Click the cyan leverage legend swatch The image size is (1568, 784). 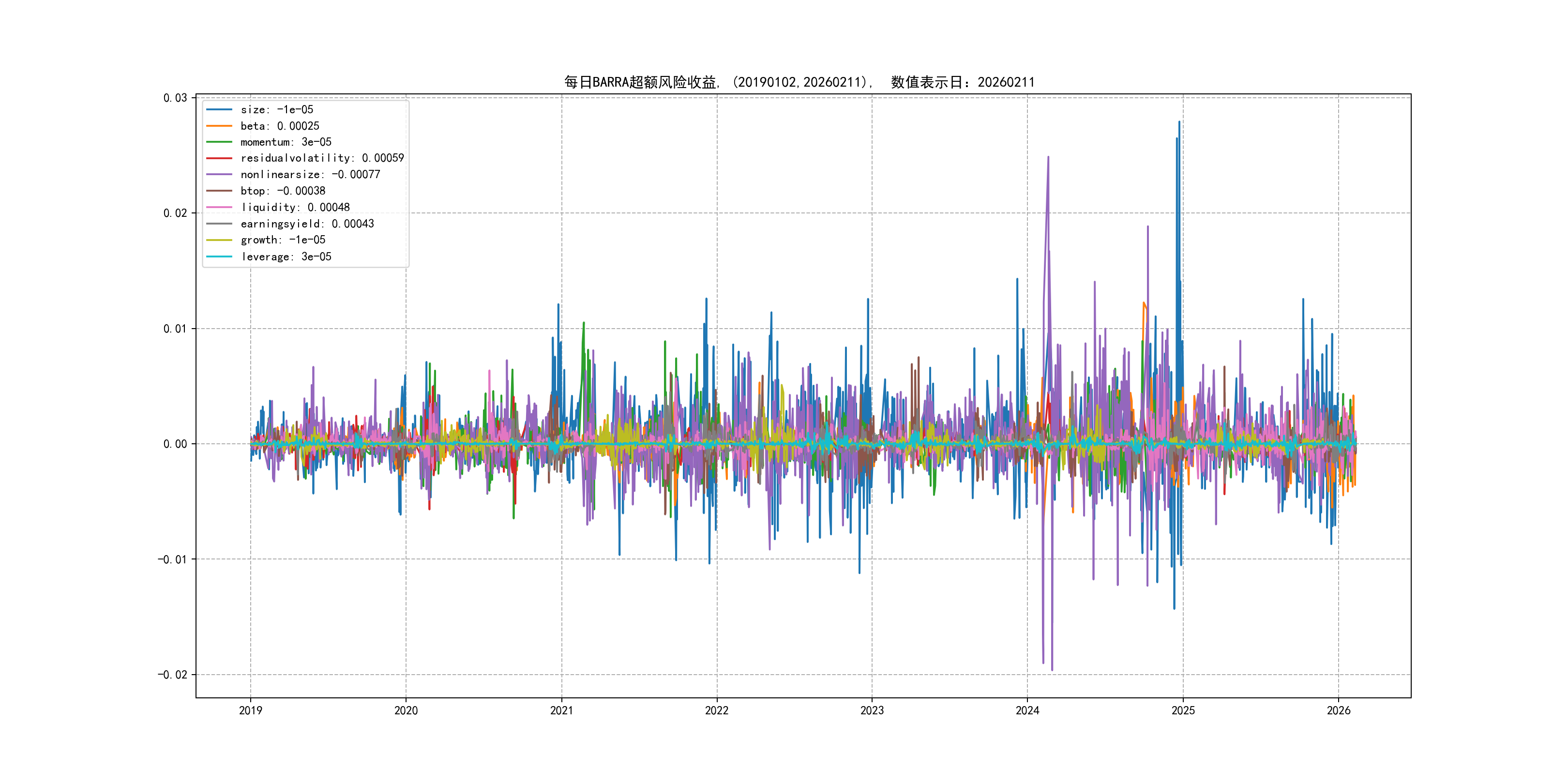pos(219,257)
